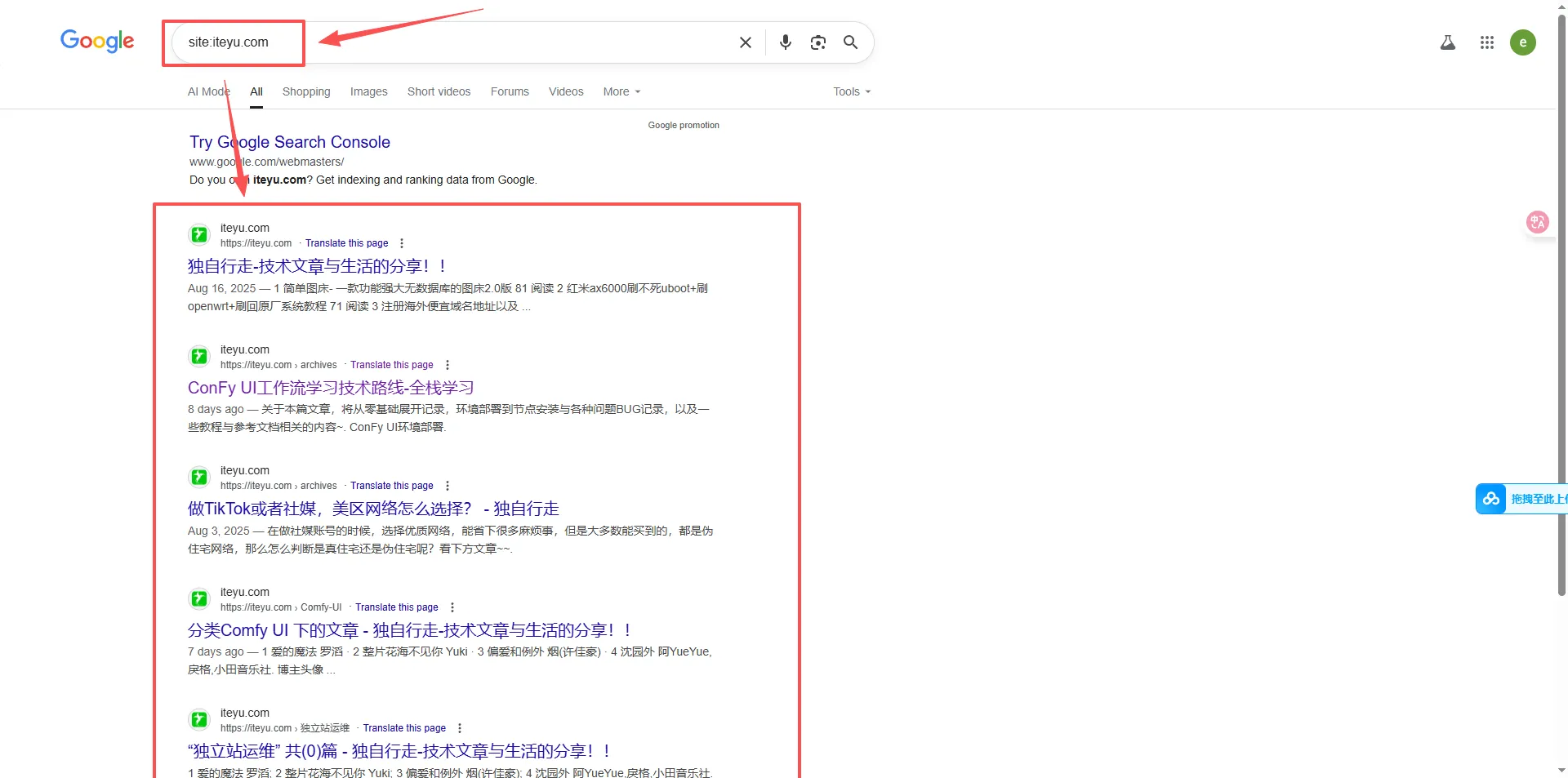Select the All results tab
1568x778 pixels.
(256, 91)
